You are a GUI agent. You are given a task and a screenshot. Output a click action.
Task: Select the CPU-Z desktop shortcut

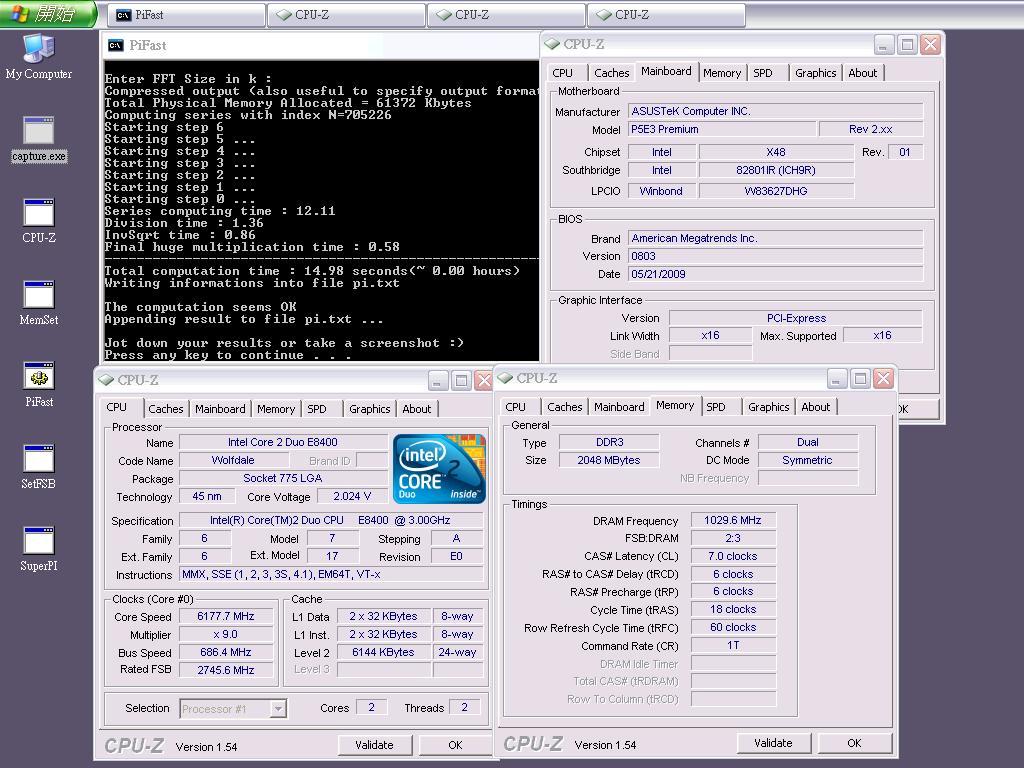click(x=39, y=221)
